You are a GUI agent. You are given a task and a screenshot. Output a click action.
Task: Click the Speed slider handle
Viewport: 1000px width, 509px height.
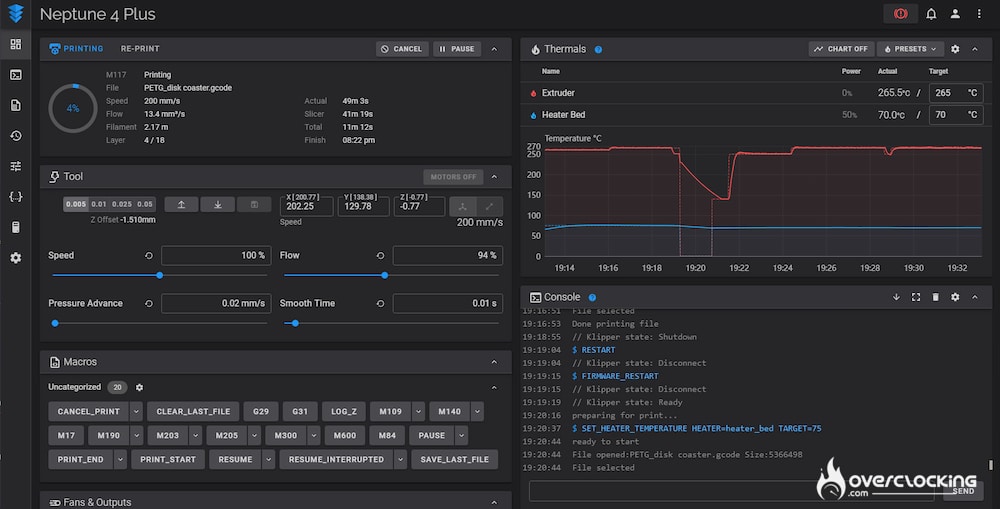[159, 275]
